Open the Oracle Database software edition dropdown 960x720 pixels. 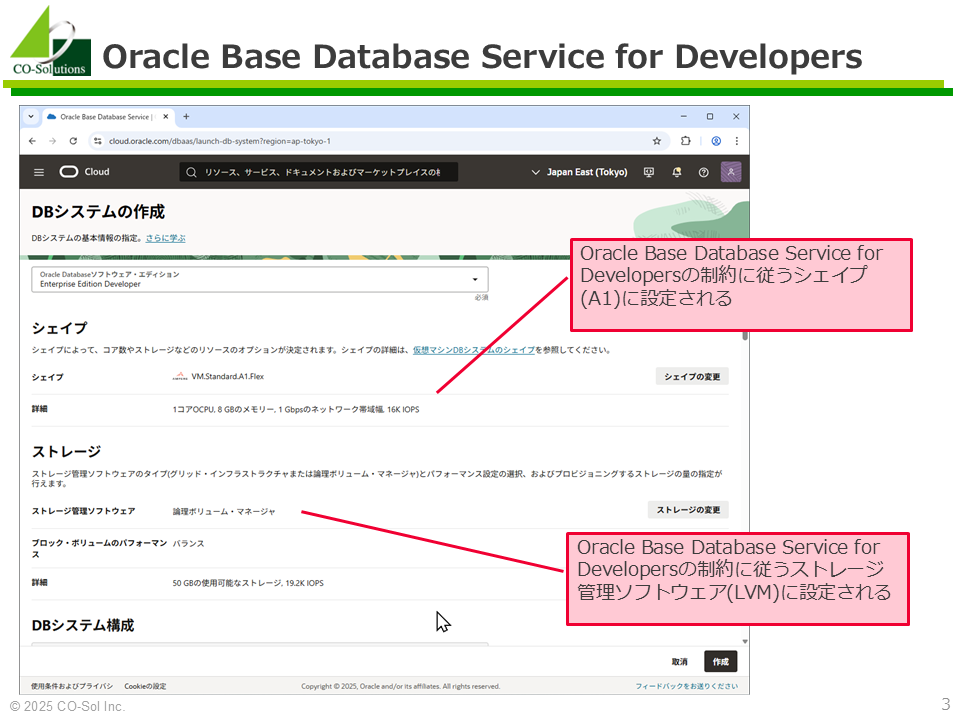(260, 279)
